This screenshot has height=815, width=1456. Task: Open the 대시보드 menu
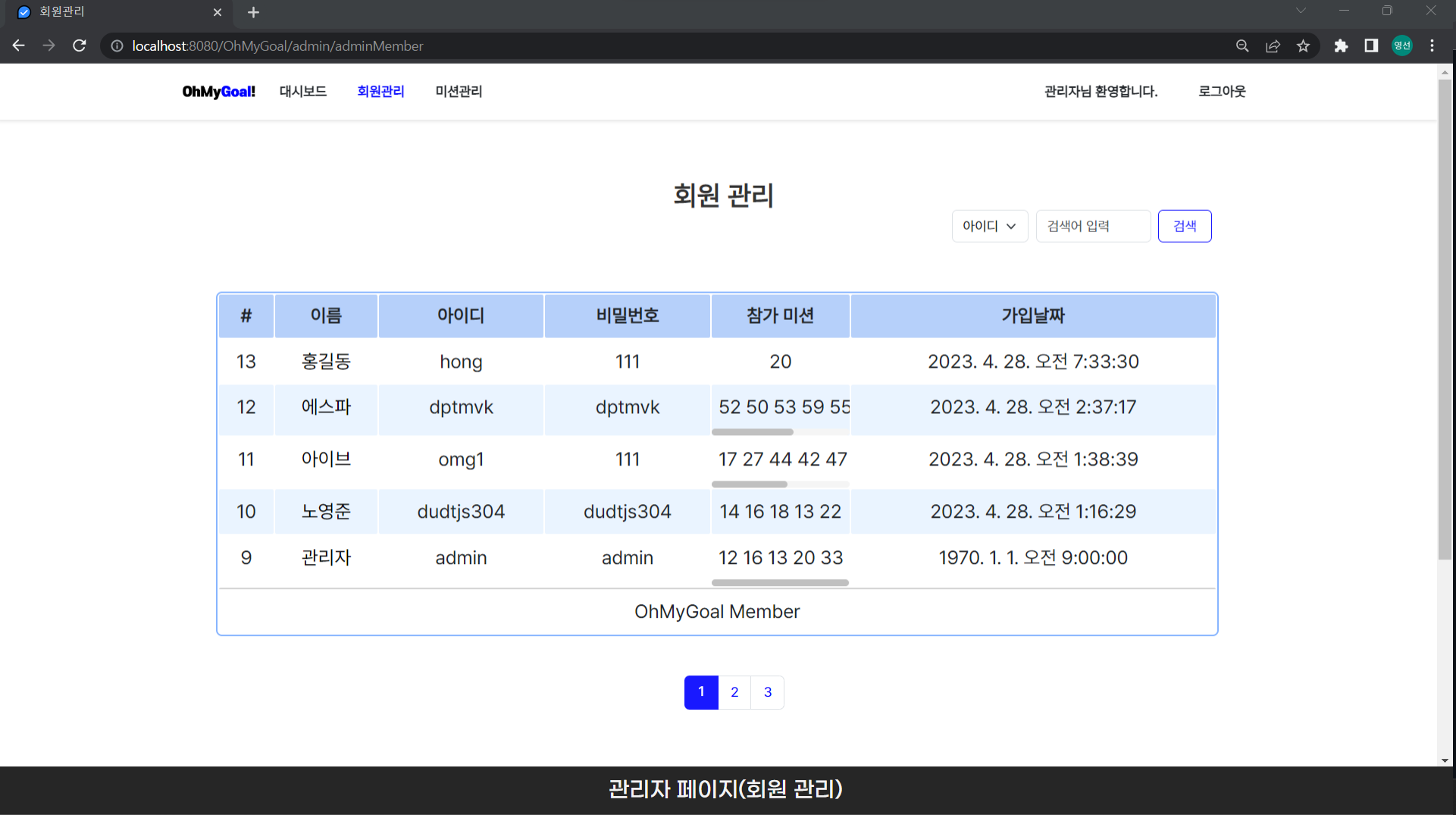[x=303, y=92]
